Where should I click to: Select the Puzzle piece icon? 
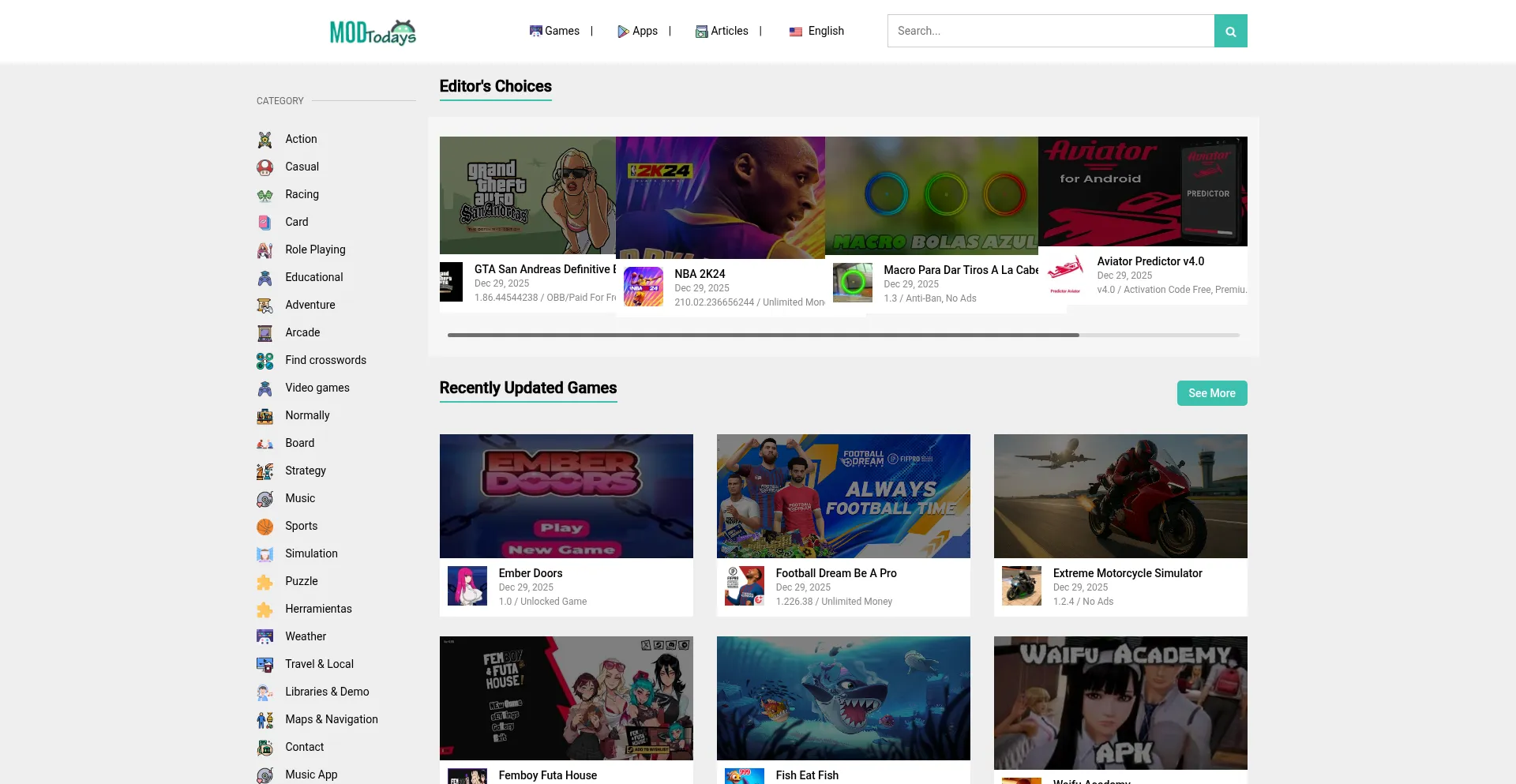click(x=265, y=582)
